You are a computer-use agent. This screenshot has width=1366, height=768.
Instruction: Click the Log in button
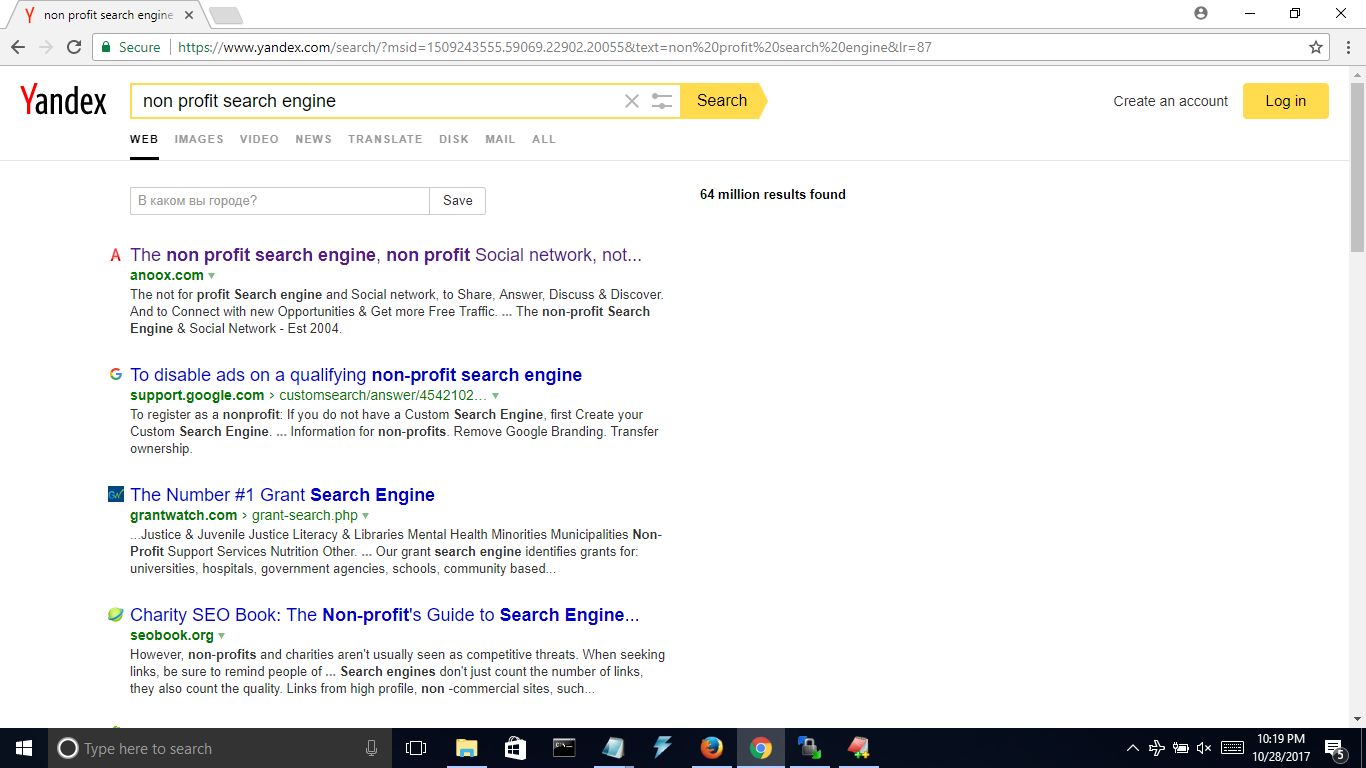coord(1285,101)
